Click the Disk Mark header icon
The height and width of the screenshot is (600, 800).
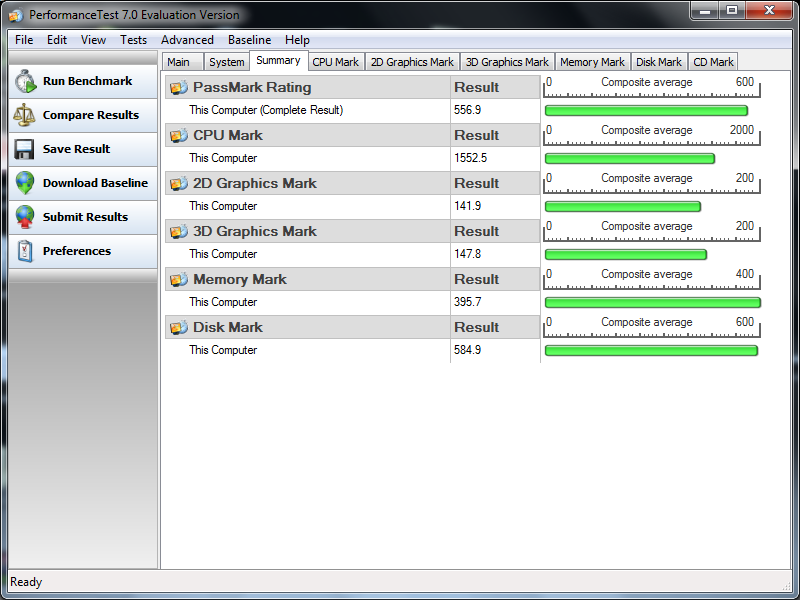tap(179, 327)
